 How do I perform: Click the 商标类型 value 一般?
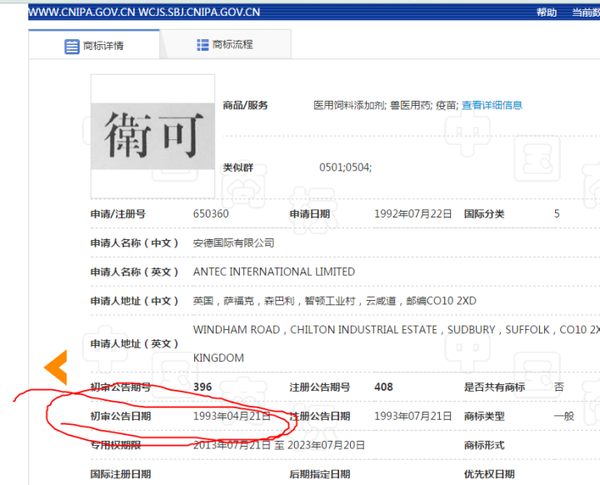coord(564,416)
